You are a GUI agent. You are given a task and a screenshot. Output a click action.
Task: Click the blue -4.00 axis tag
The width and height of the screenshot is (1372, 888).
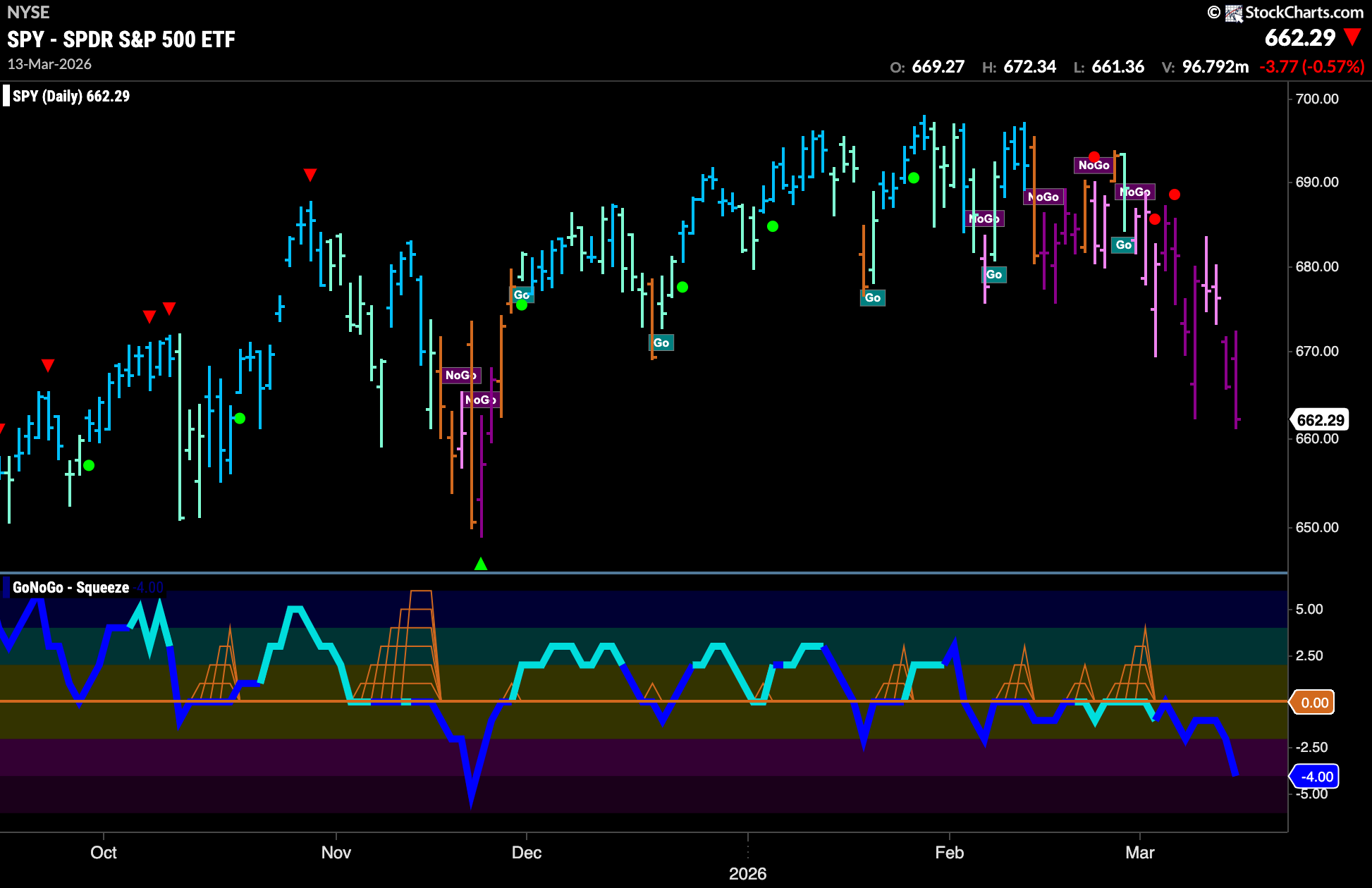(x=1316, y=777)
